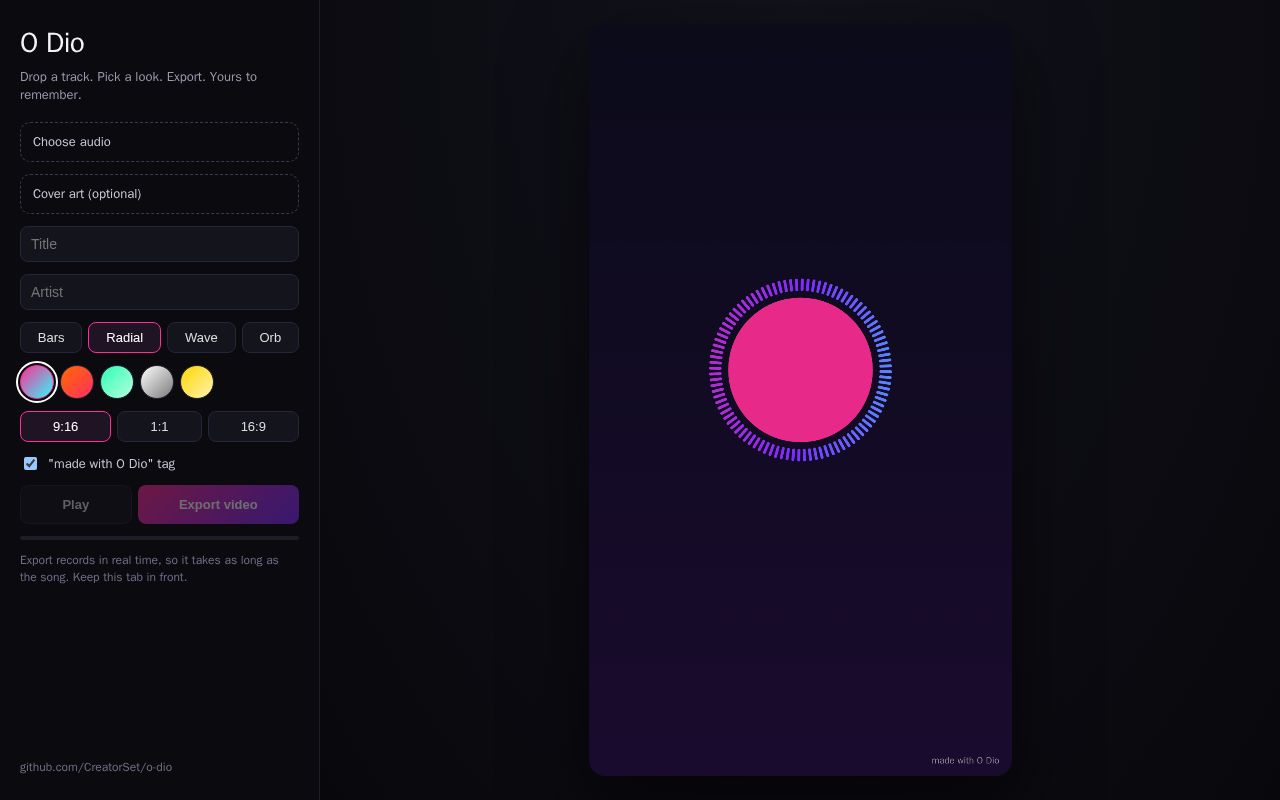Choose the orange-red color theme
The width and height of the screenshot is (1280, 800).
[77, 382]
